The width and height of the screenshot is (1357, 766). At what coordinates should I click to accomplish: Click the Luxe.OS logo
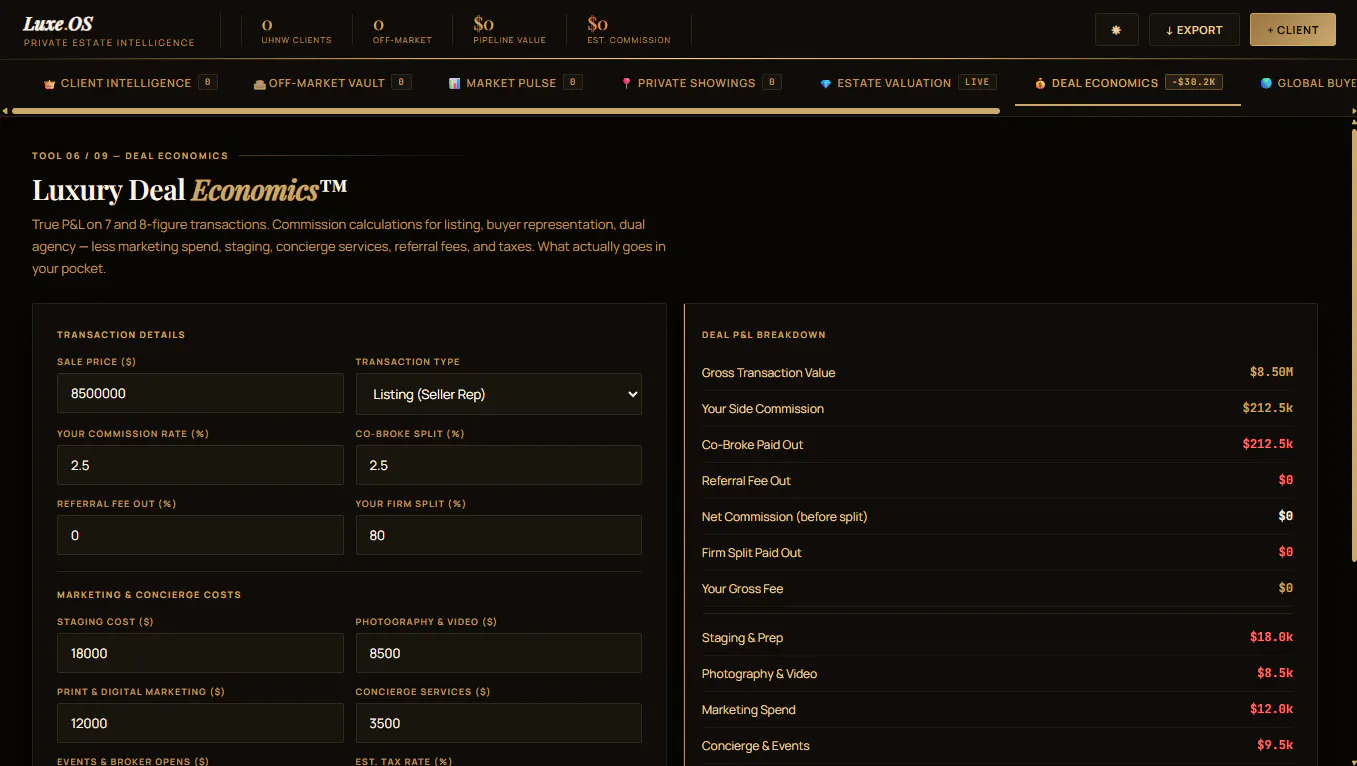pyautogui.click(x=58, y=23)
